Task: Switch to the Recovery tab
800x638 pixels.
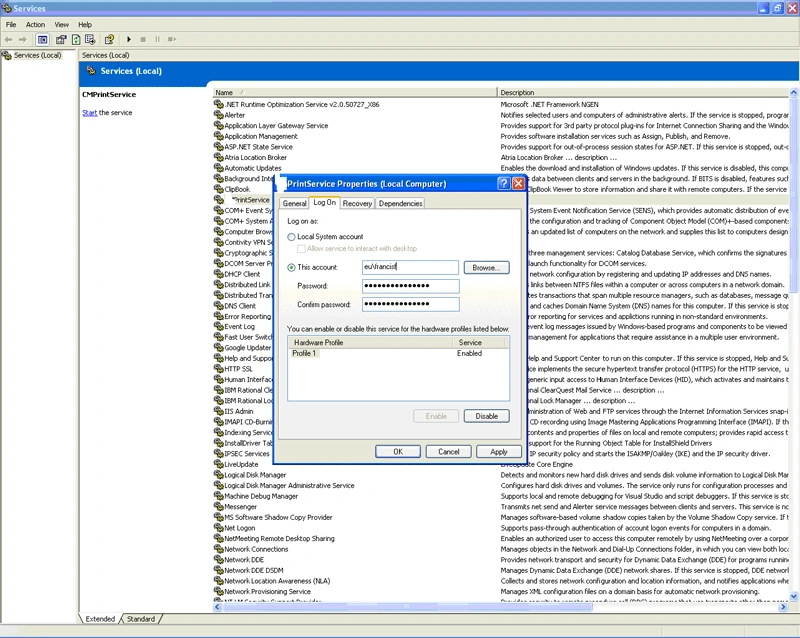Action: pos(357,204)
